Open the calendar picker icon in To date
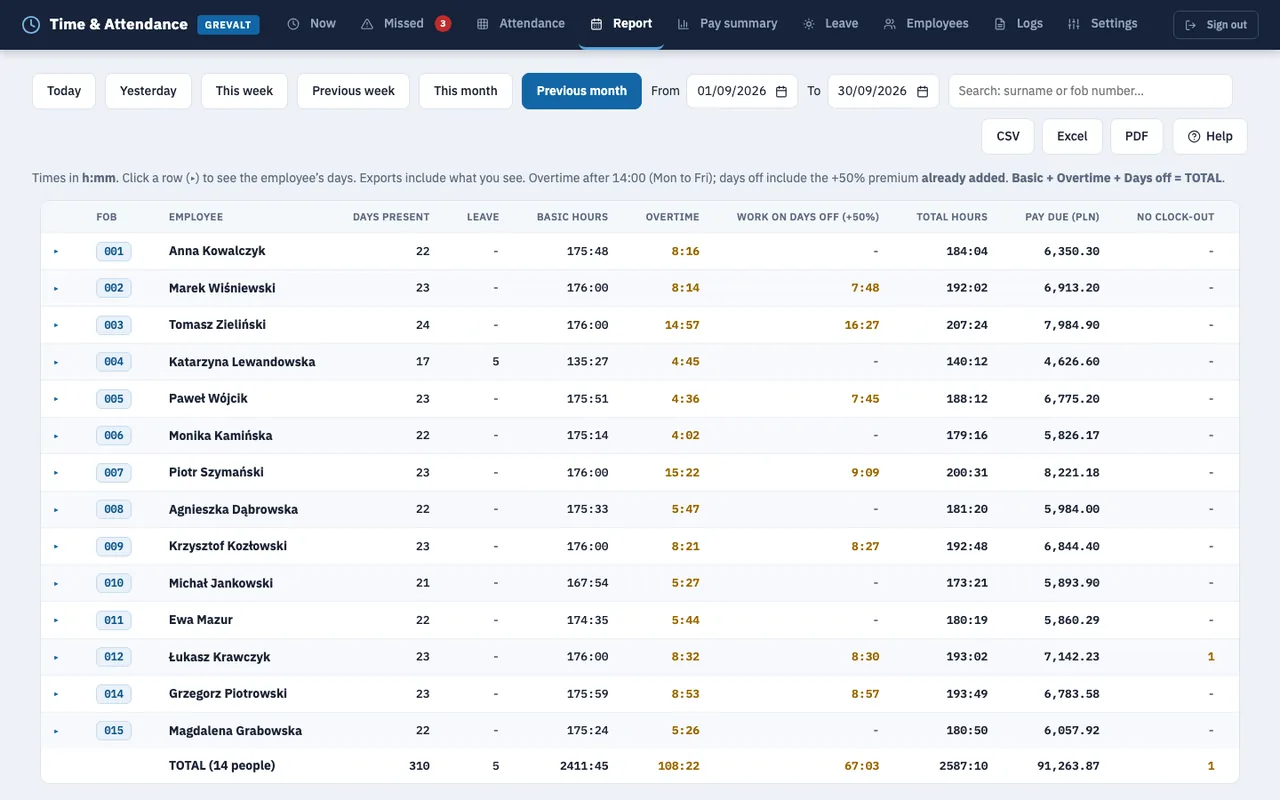 [x=922, y=91]
